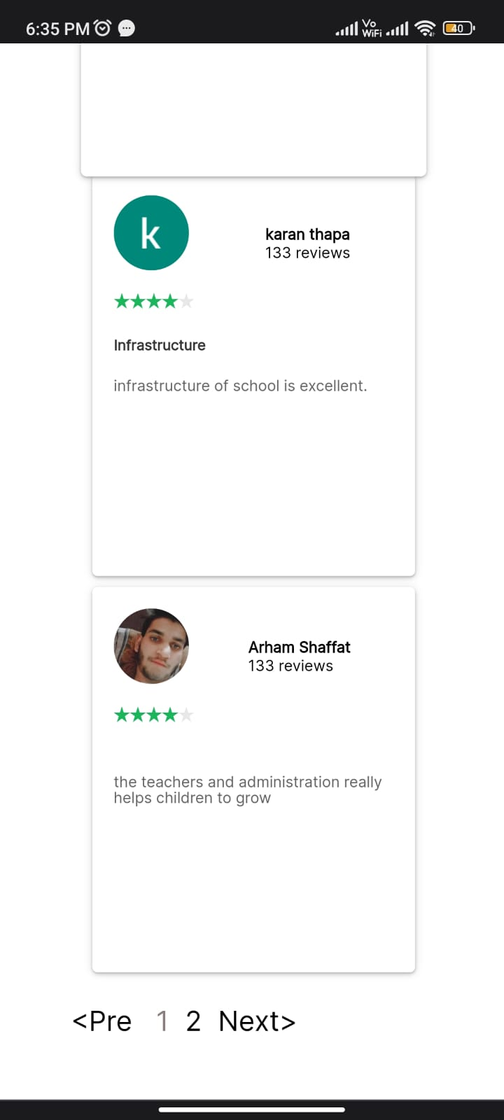Tap the alarm clock icon in status bar
504x1120 pixels.
[x=103, y=28]
